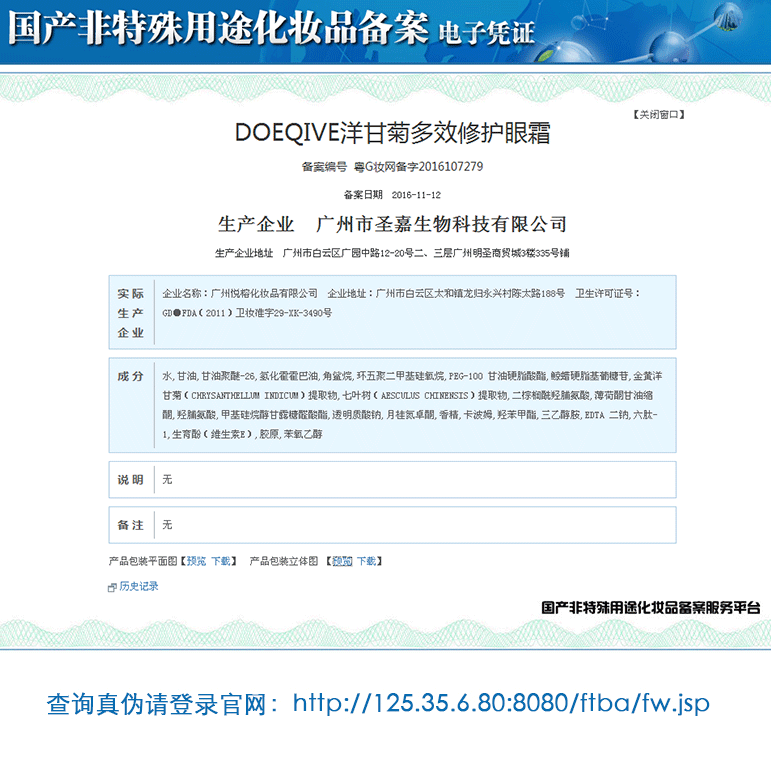
Task: Click the header title 国产非特殊用途化妆品备案
Action: point(218,29)
